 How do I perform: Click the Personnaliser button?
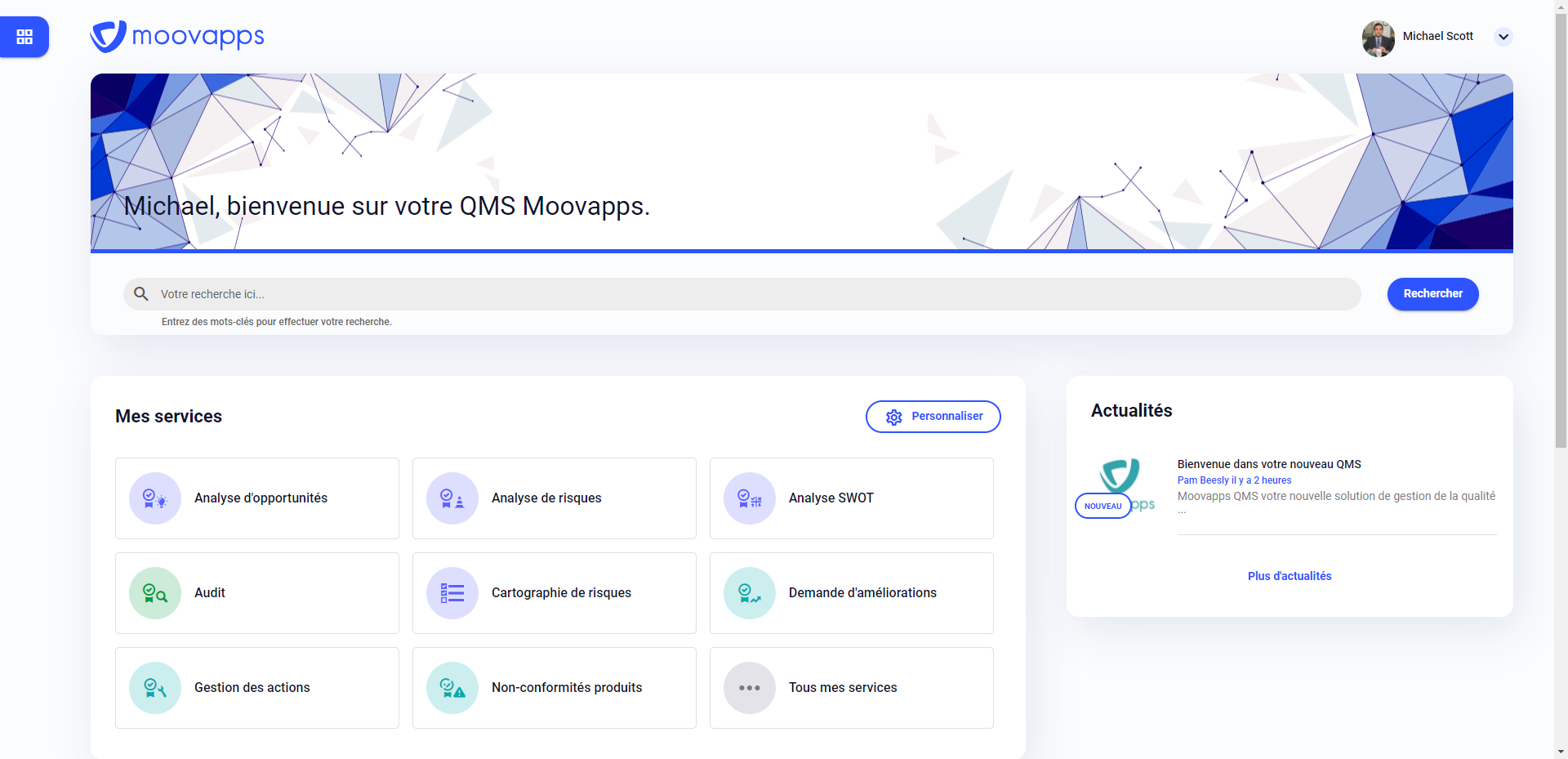coord(933,417)
